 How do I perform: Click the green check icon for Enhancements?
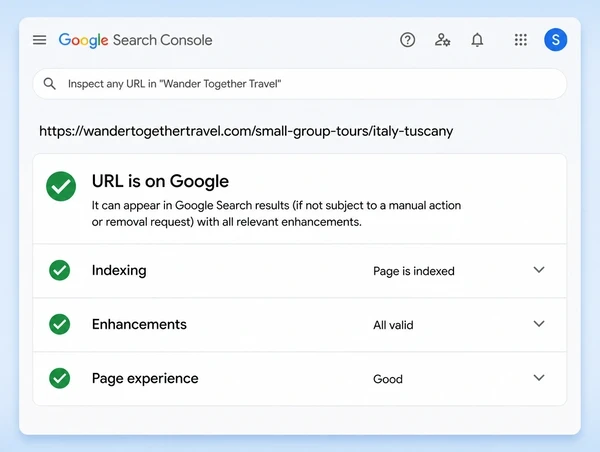point(60,324)
